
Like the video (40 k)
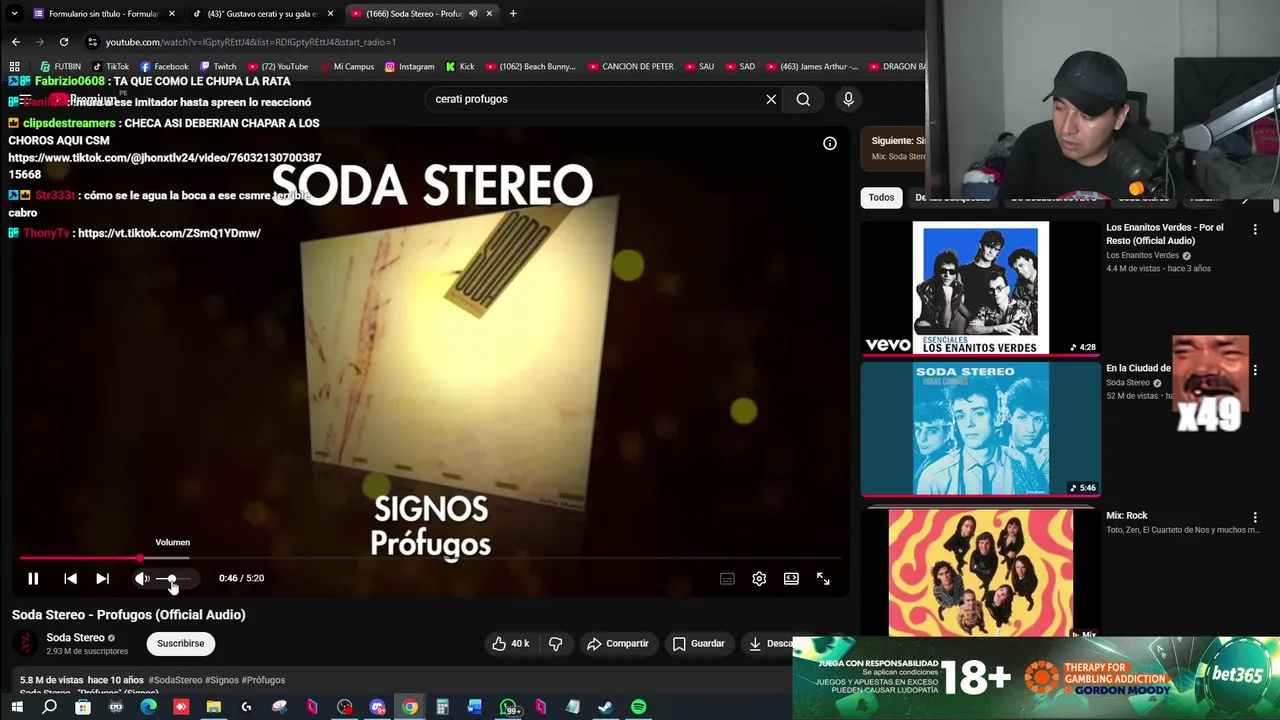tap(510, 643)
